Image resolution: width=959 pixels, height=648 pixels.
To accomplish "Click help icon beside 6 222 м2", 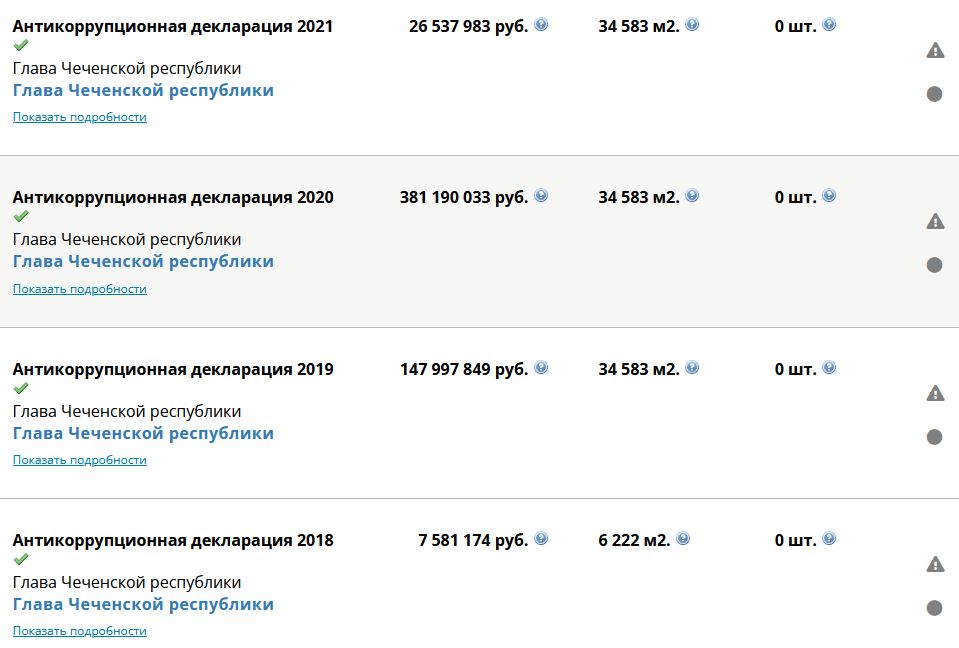I will point(683,539).
